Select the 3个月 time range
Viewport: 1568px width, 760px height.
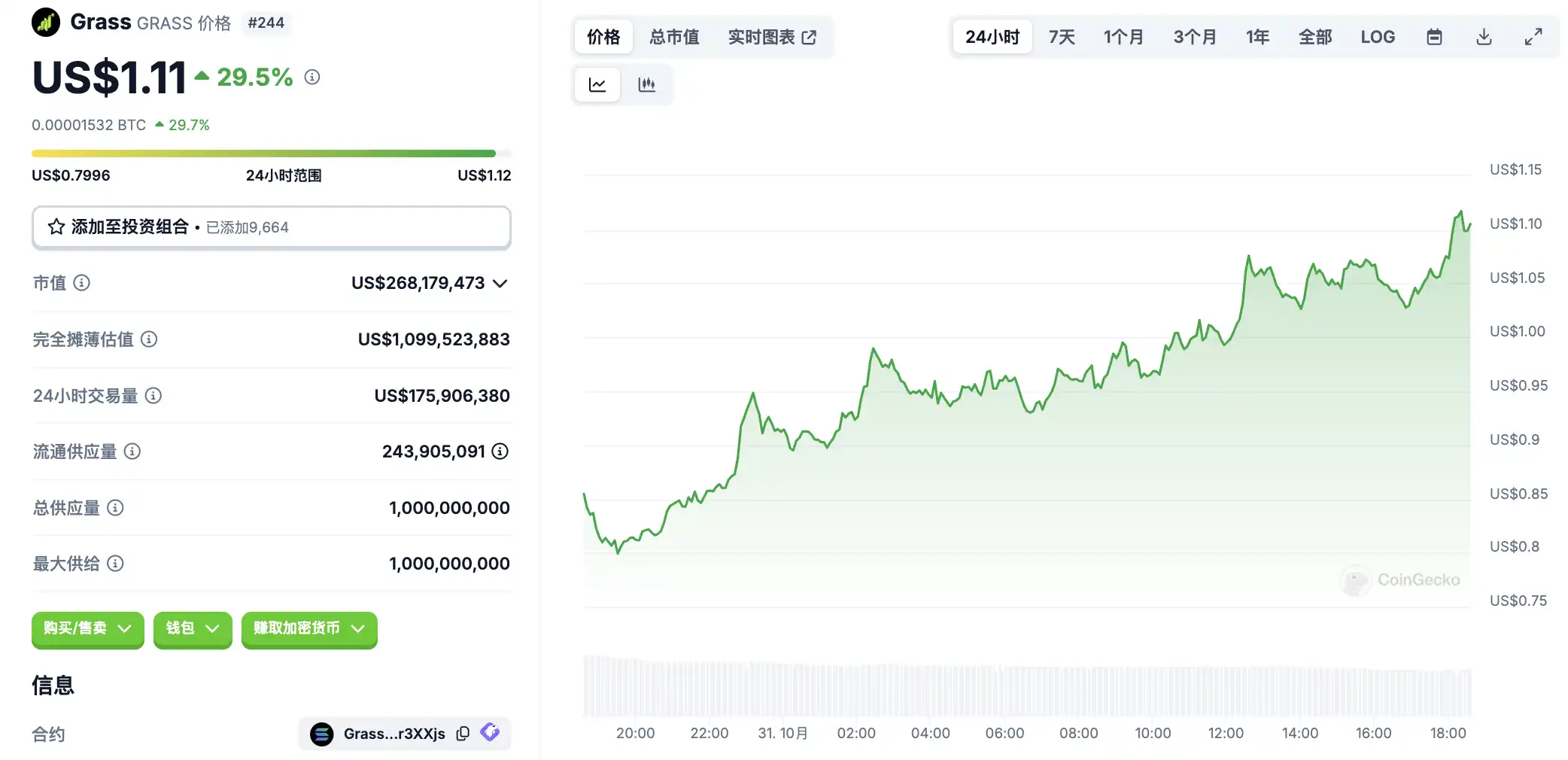click(1195, 37)
